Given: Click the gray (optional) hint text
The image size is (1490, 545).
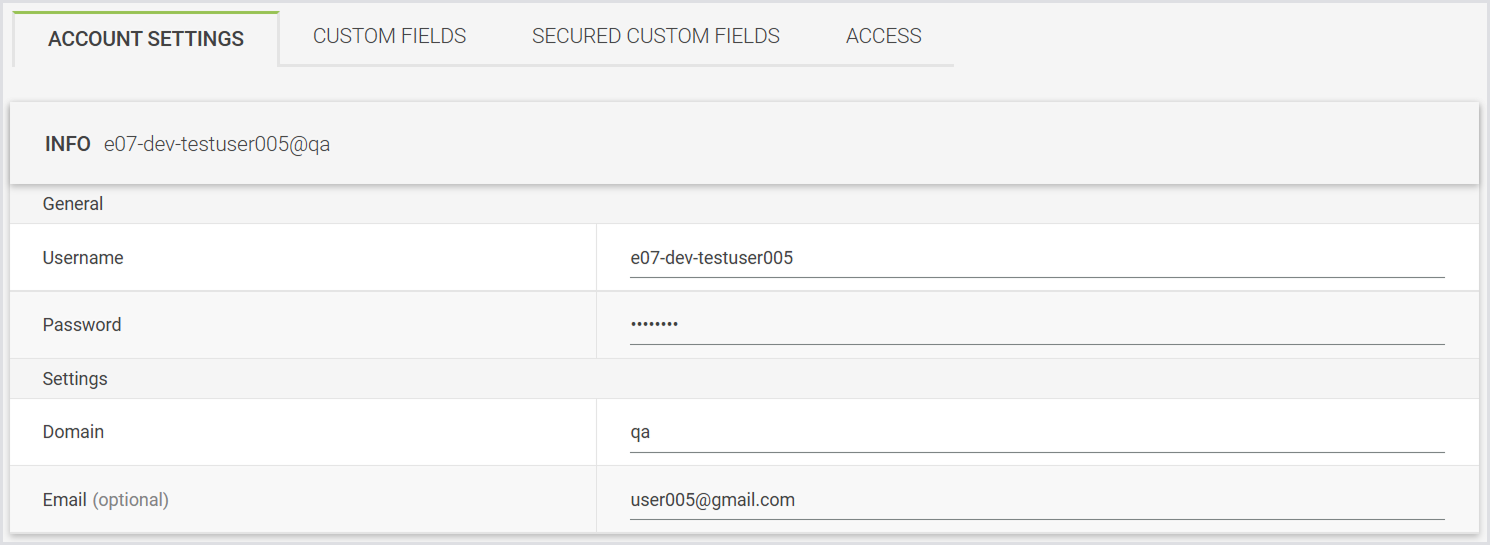Looking at the screenshot, I should tap(130, 499).
